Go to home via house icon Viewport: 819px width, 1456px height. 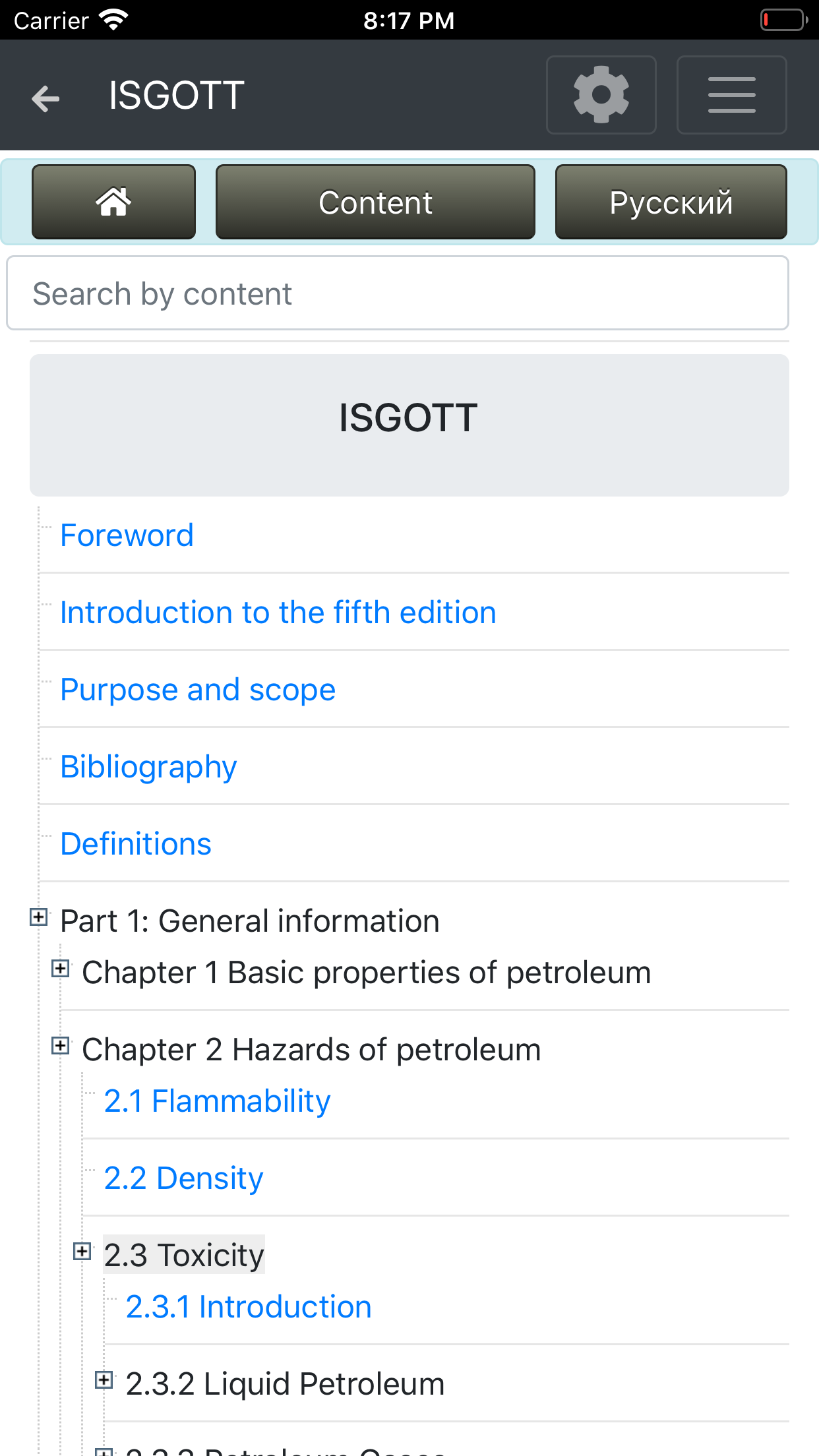point(113,202)
